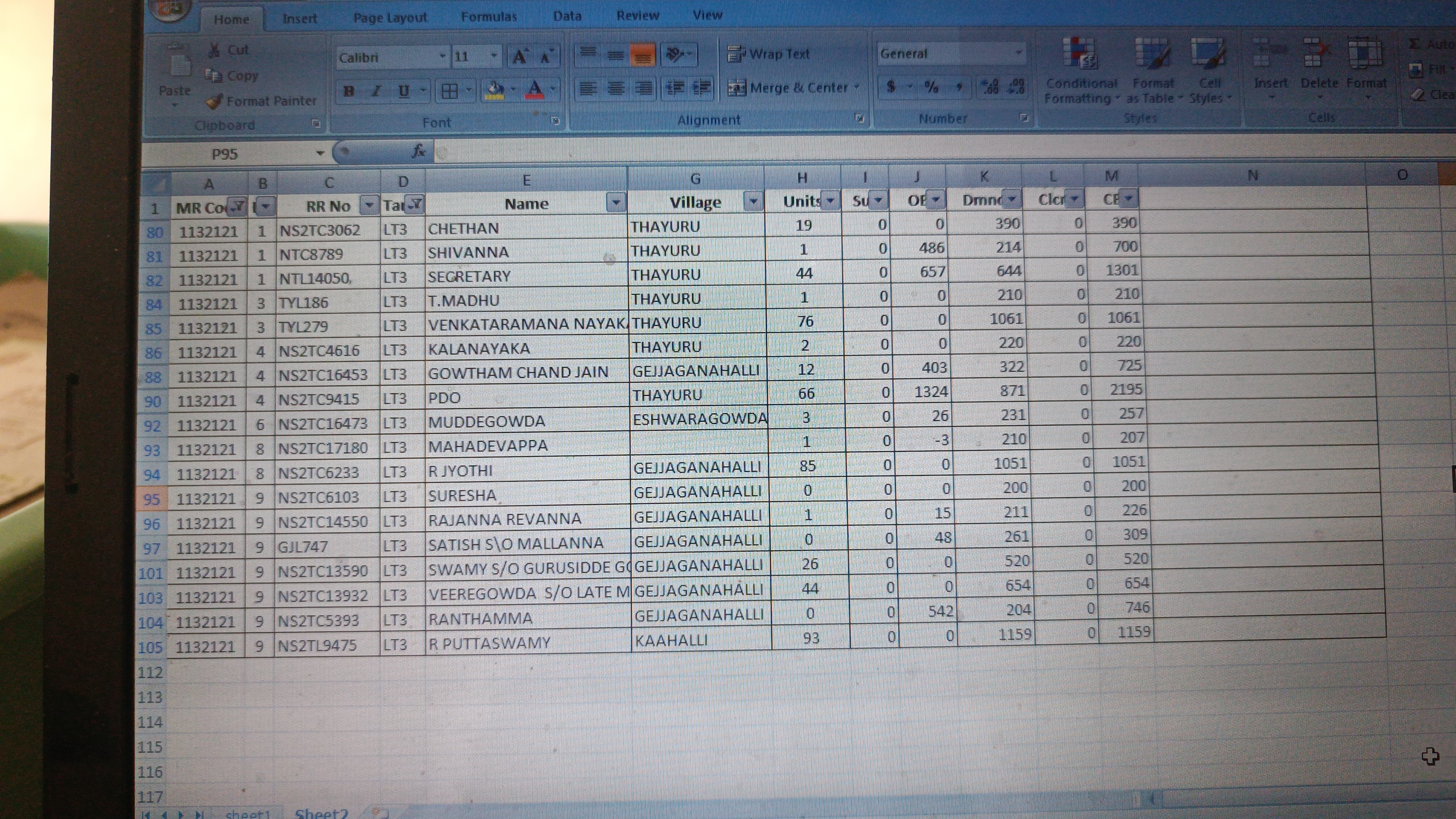Image resolution: width=1456 pixels, height=819 pixels.
Task: Switch to the Insert tab
Action: coord(300,19)
